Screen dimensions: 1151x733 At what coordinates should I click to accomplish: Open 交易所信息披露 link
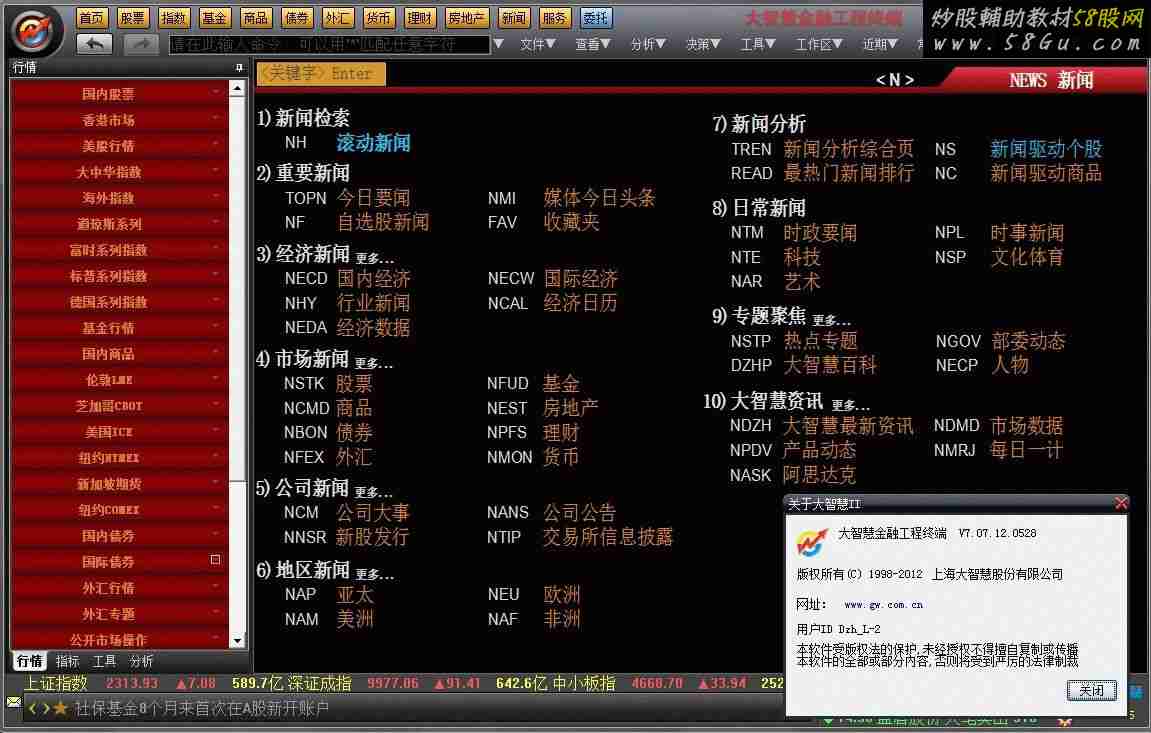(x=608, y=536)
